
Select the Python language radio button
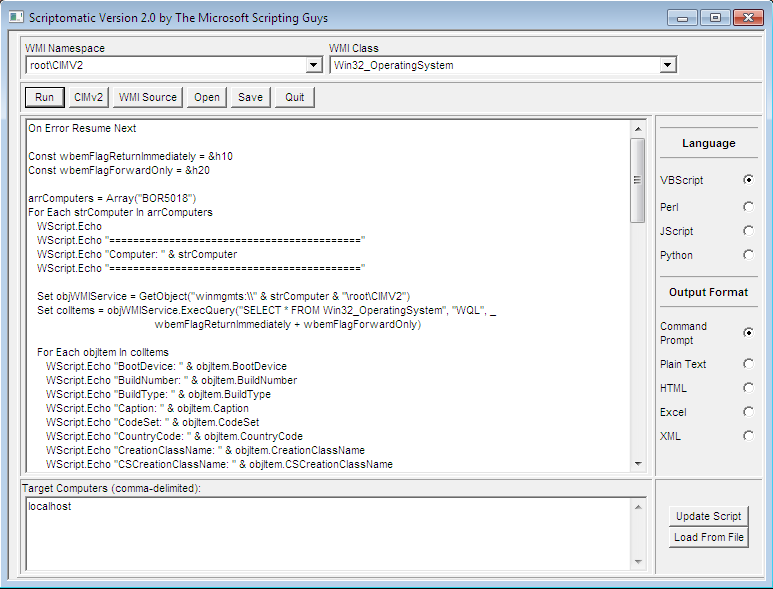click(x=748, y=255)
